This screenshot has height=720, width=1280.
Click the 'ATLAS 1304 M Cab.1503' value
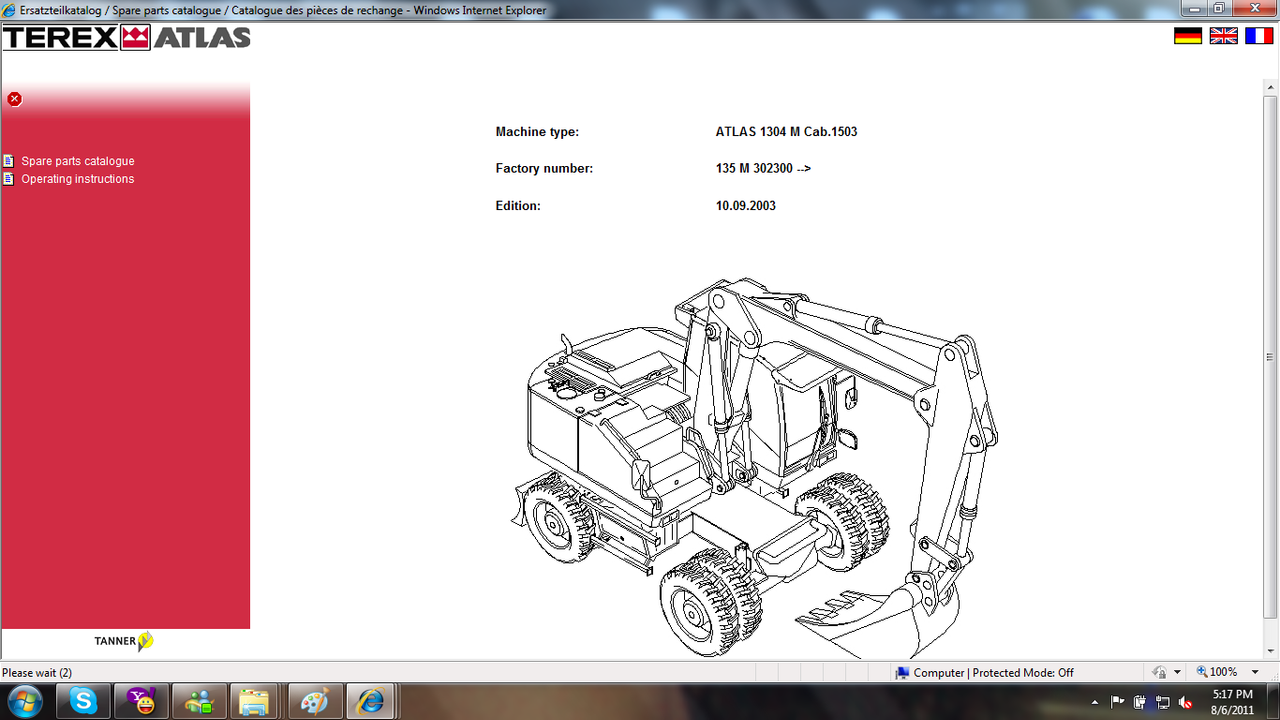[786, 132]
